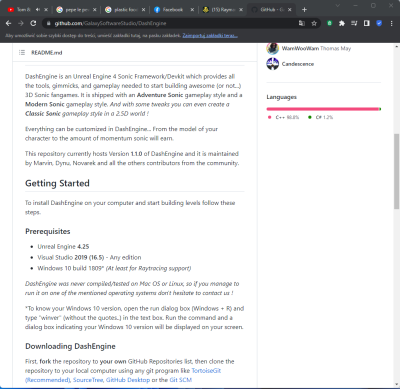Close the plastic search tab
The image size is (400, 389).
coord(143,10)
